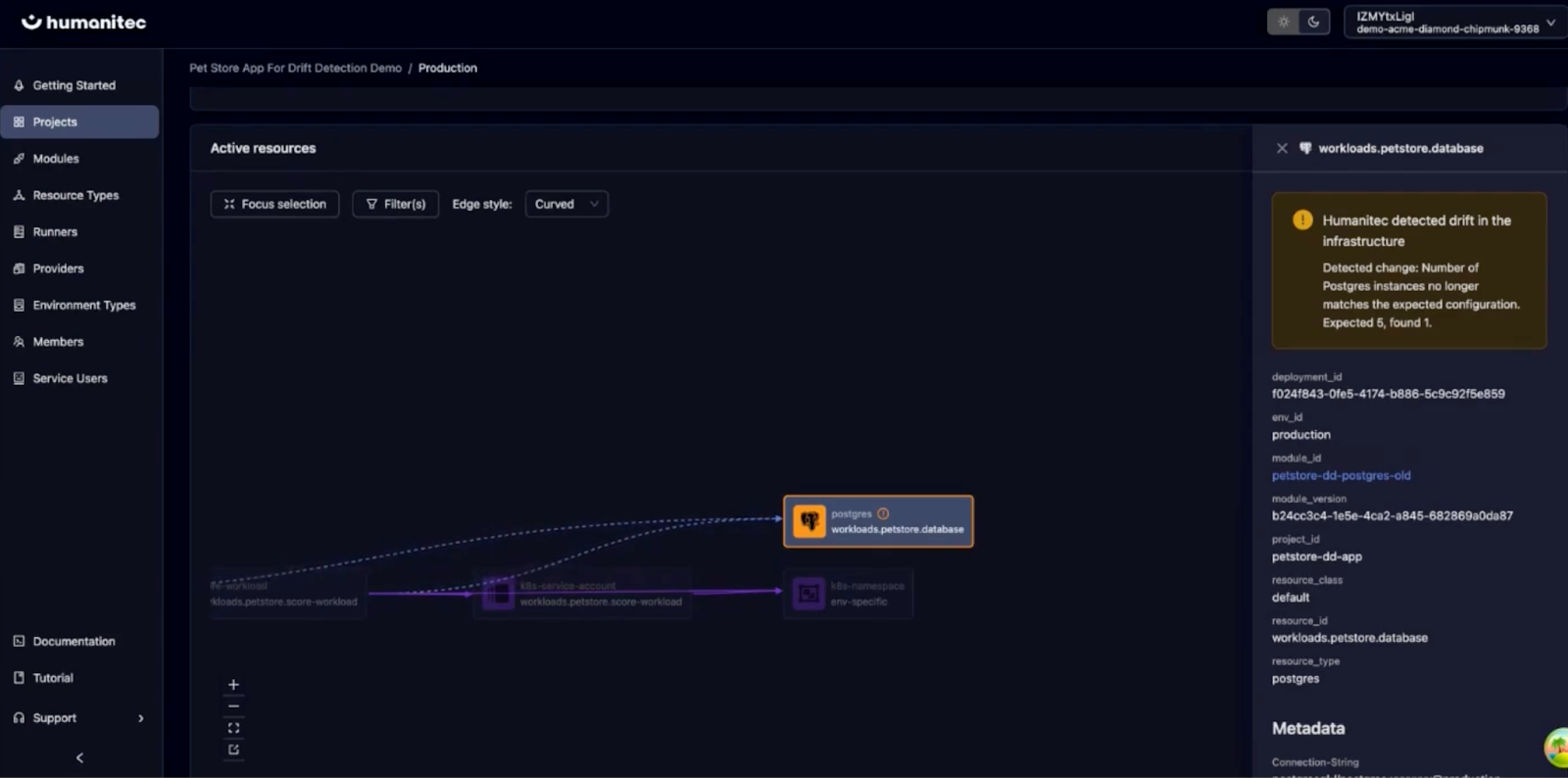The height and width of the screenshot is (778, 1568).
Task: Open Service Users page
Action: click(80, 378)
